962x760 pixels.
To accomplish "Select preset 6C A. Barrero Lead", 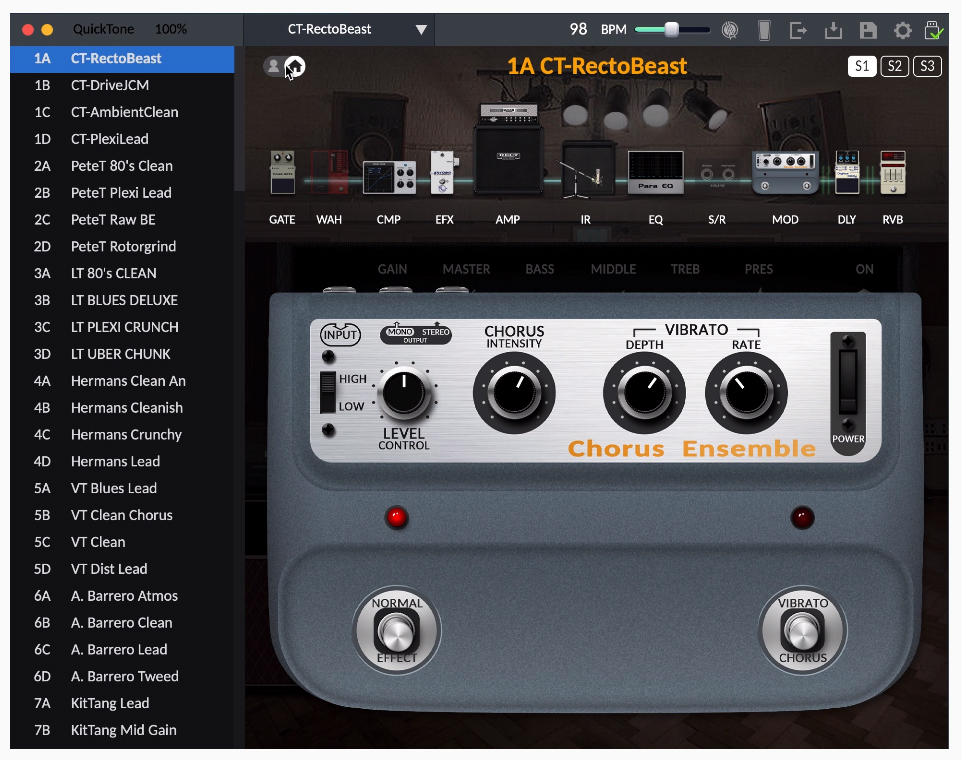I will coord(122,650).
